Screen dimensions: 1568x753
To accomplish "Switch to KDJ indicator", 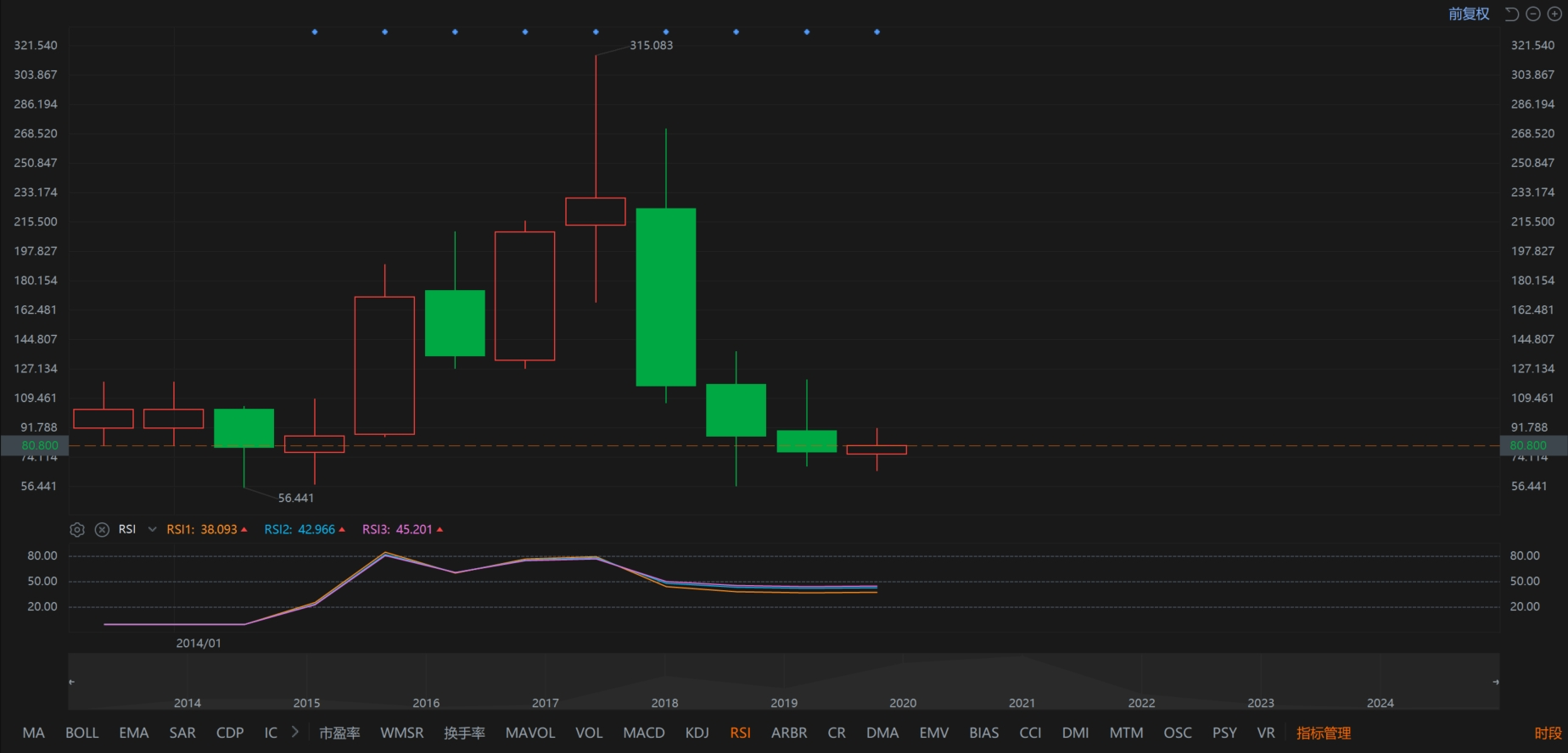I will (697, 733).
